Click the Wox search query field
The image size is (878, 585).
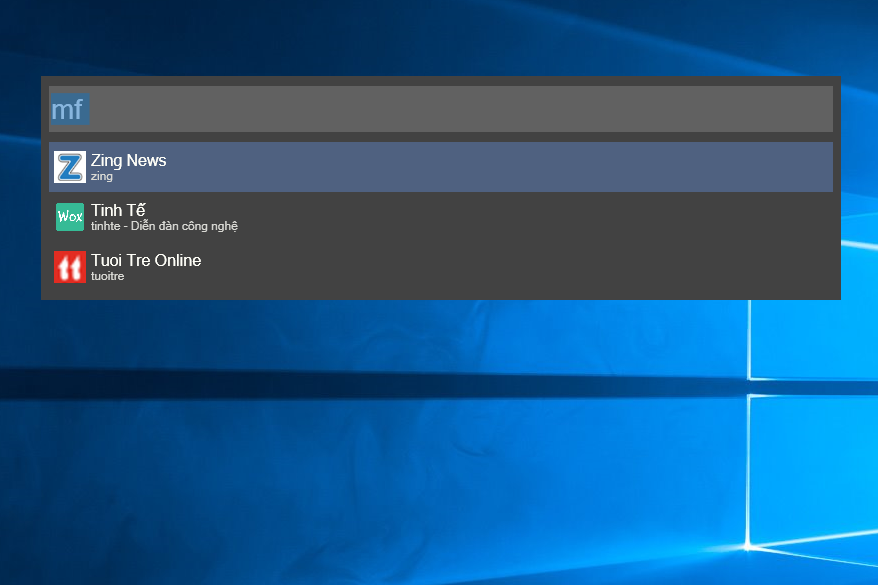[x=441, y=109]
